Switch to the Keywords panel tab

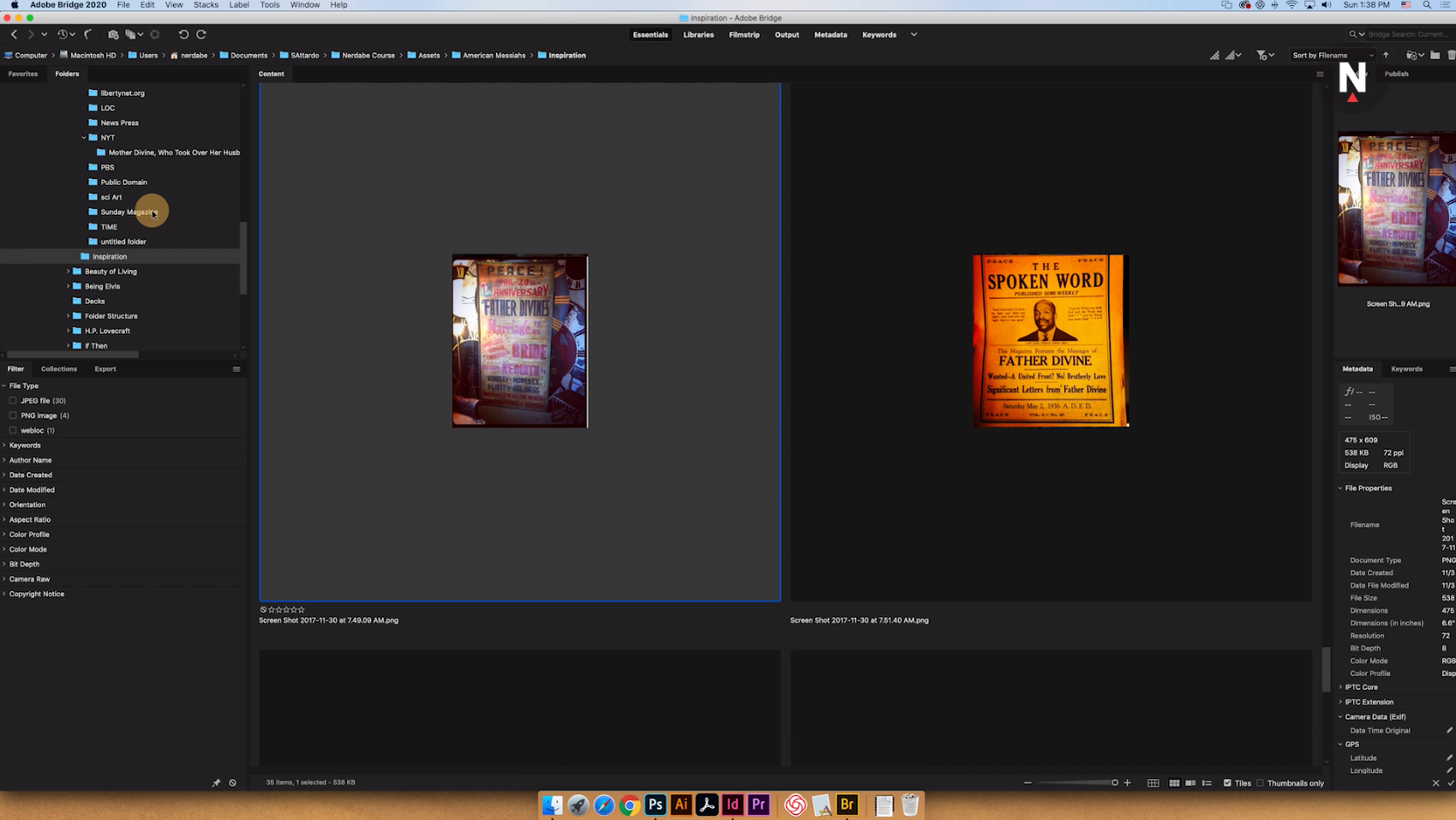[1406, 369]
